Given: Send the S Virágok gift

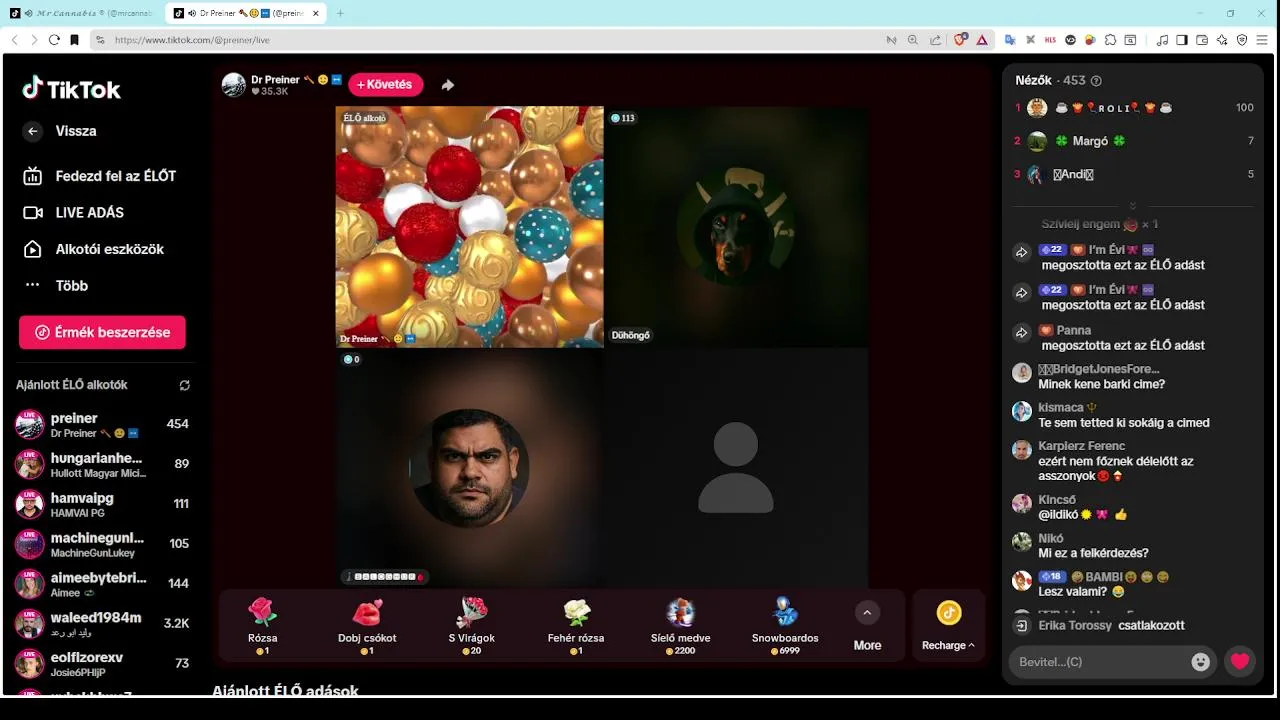Looking at the screenshot, I should tap(472, 625).
